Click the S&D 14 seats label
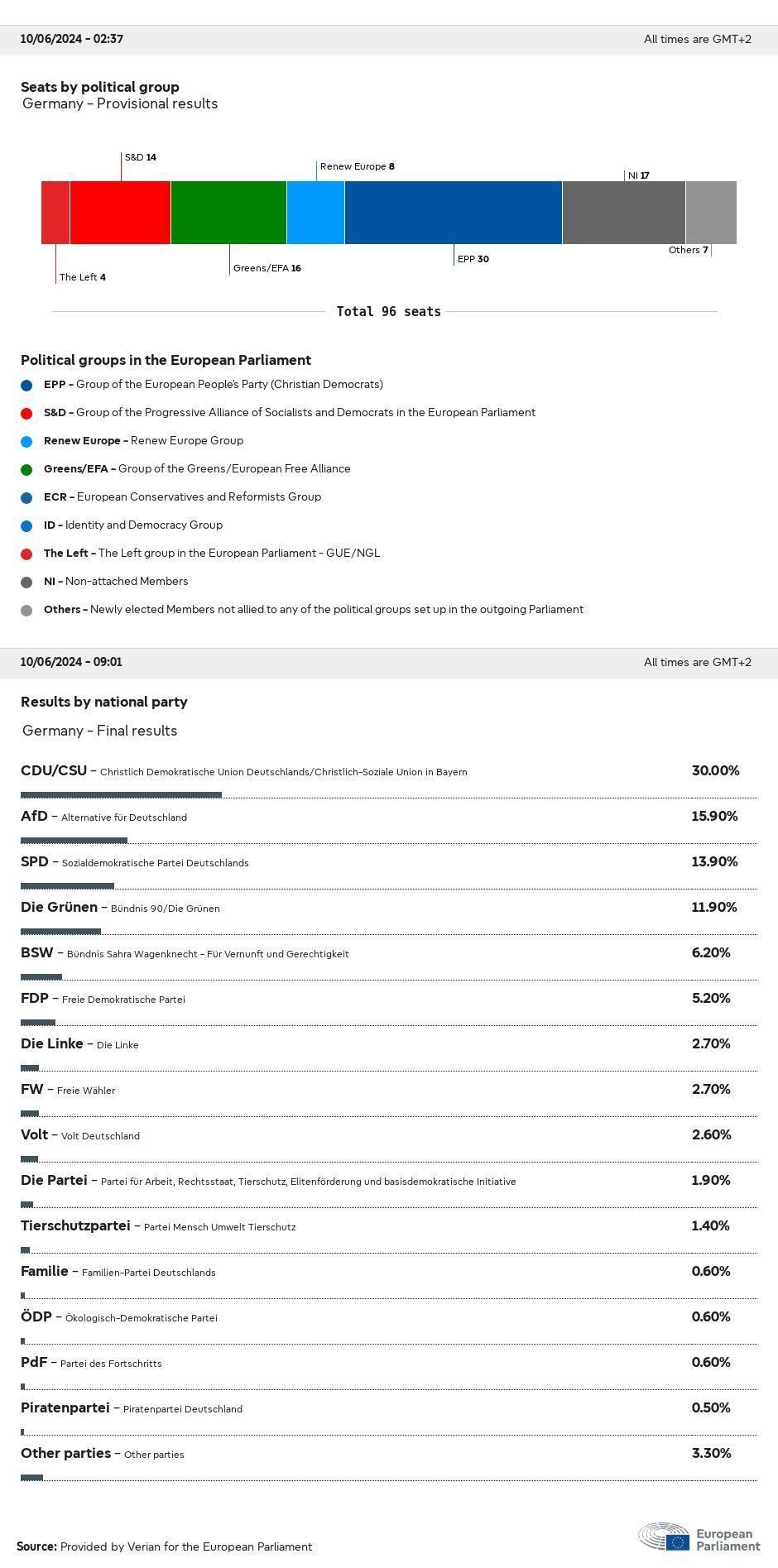This screenshot has width=778, height=1568. [x=140, y=157]
